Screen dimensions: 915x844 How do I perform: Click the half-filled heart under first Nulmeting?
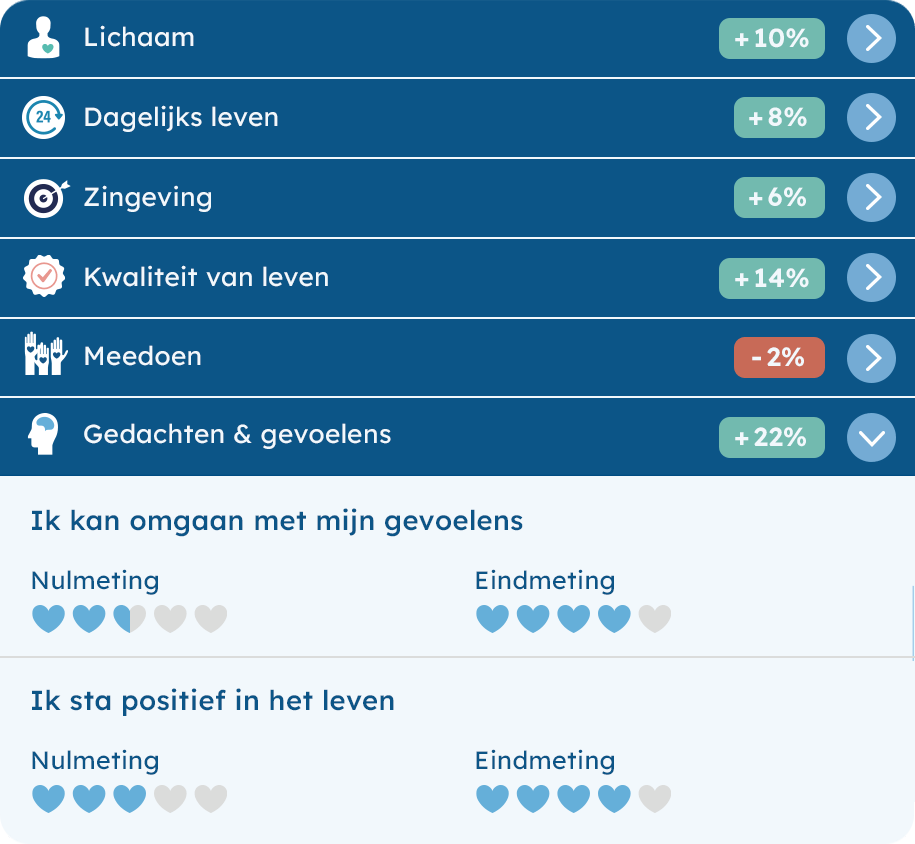pyautogui.click(x=130, y=619)
